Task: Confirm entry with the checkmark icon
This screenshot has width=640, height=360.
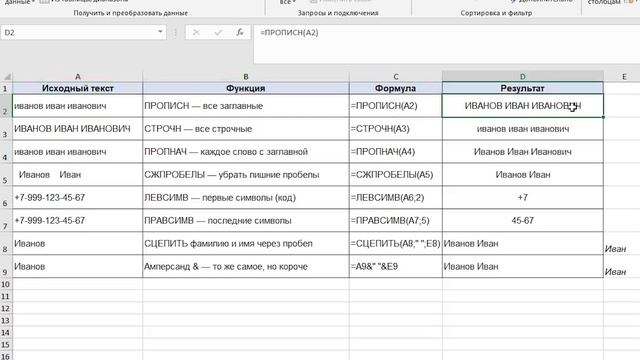Action: 218,32
